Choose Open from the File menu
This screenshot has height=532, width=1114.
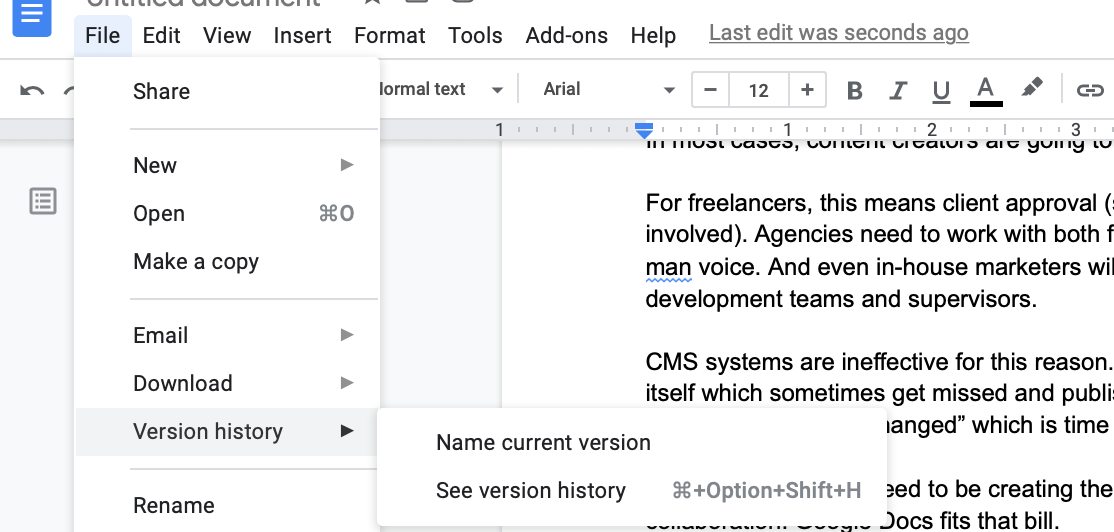pos(227,214)
